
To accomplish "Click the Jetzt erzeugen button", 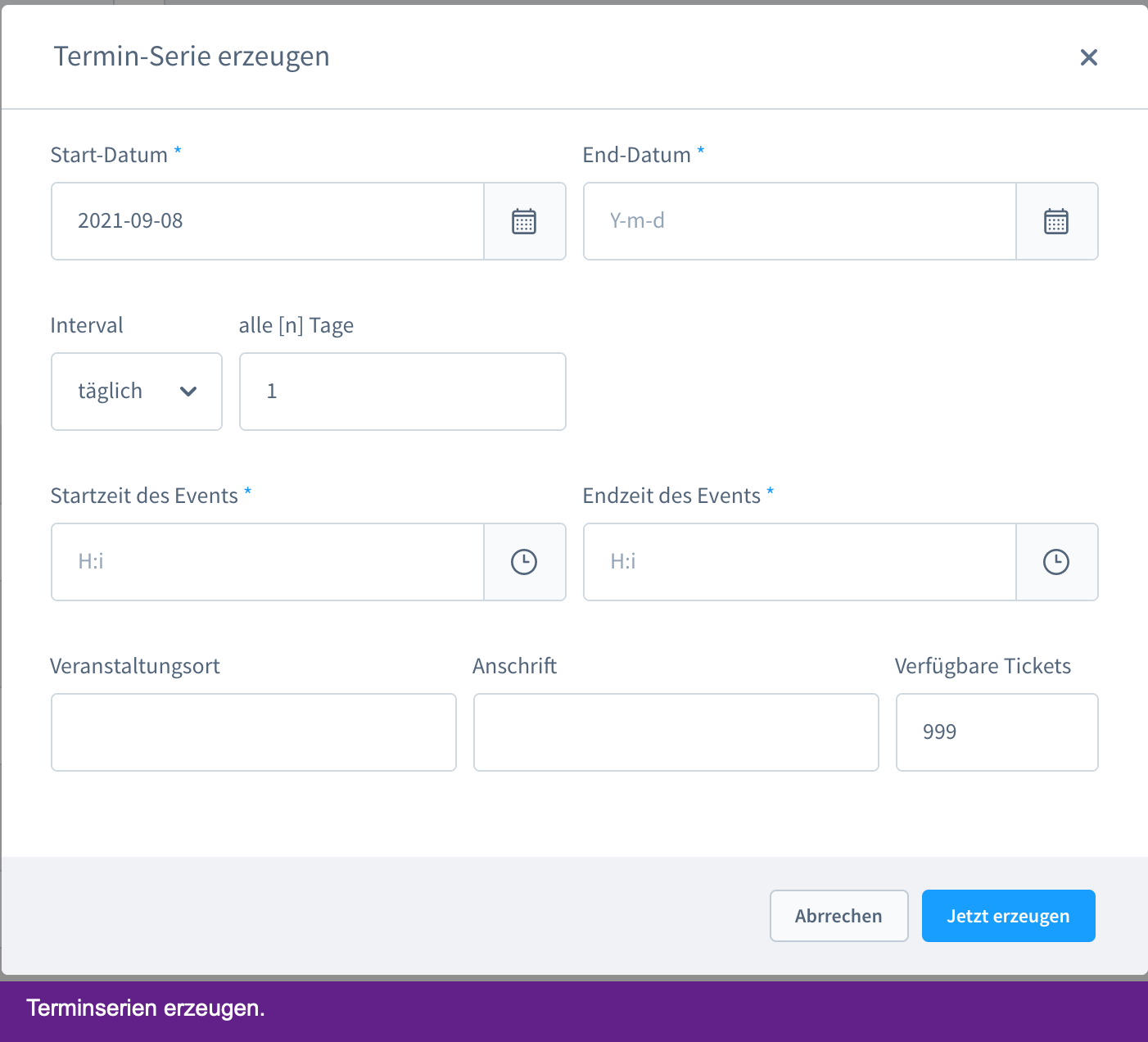I will click(x=1009, y=916).
